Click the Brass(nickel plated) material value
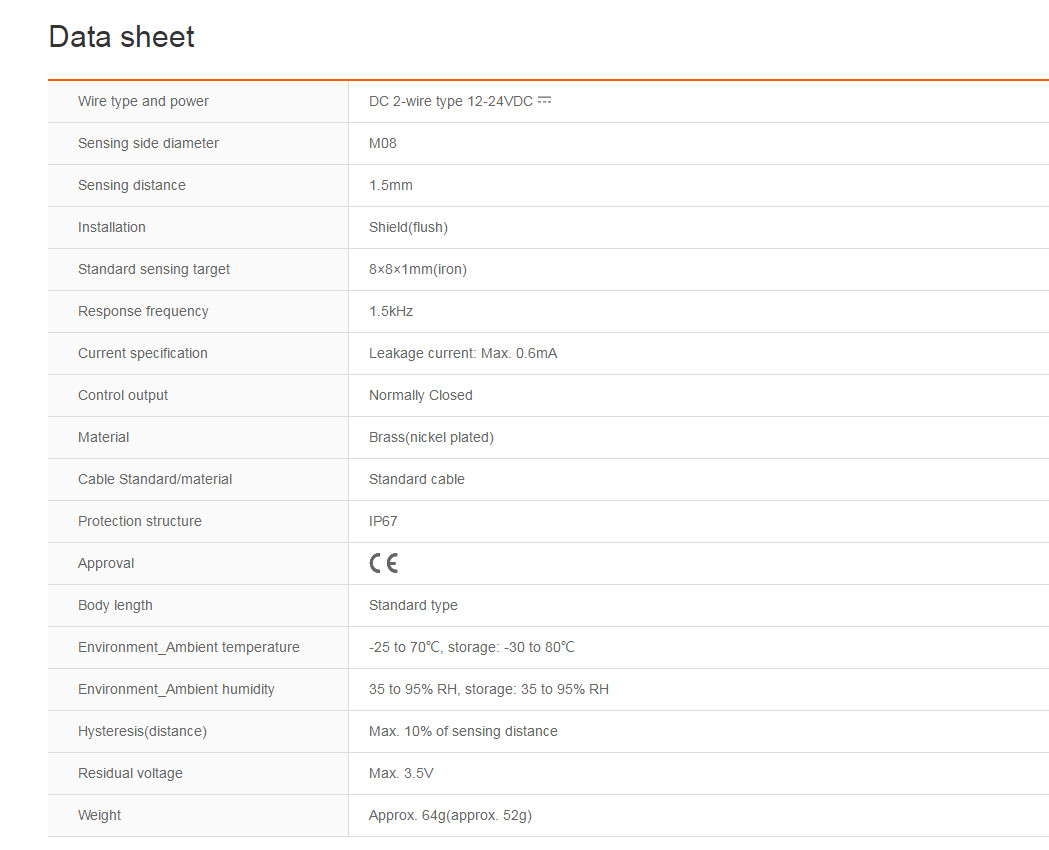Screen dimensions: 1049x850 coord(431,437)
